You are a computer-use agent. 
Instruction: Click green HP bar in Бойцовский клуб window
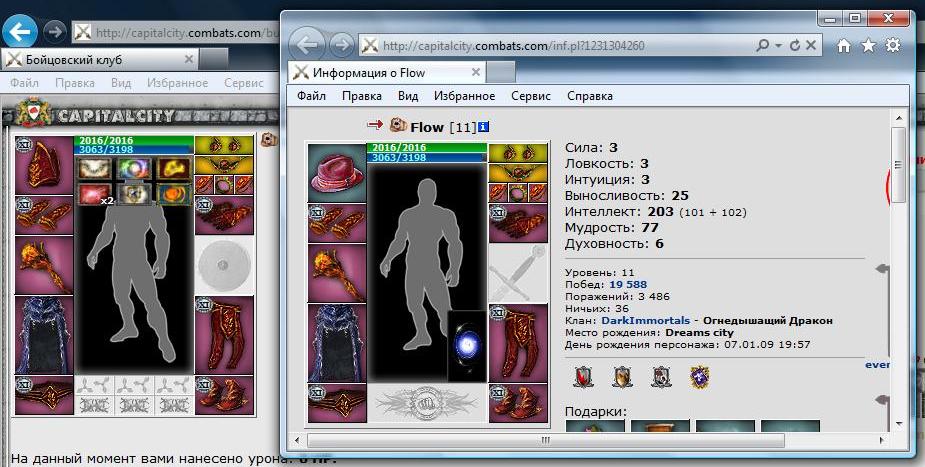135,140
